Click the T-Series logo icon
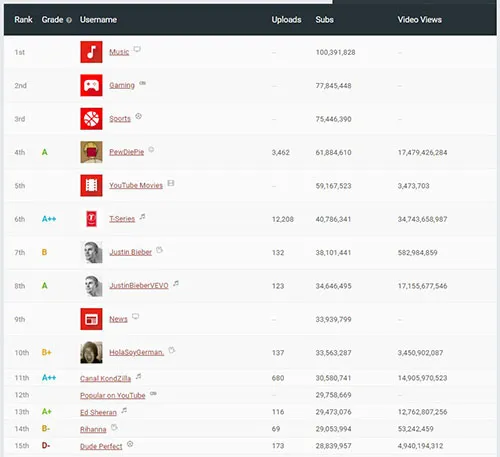This screenshot has width=500, height=457. click(x=91, y=219)
